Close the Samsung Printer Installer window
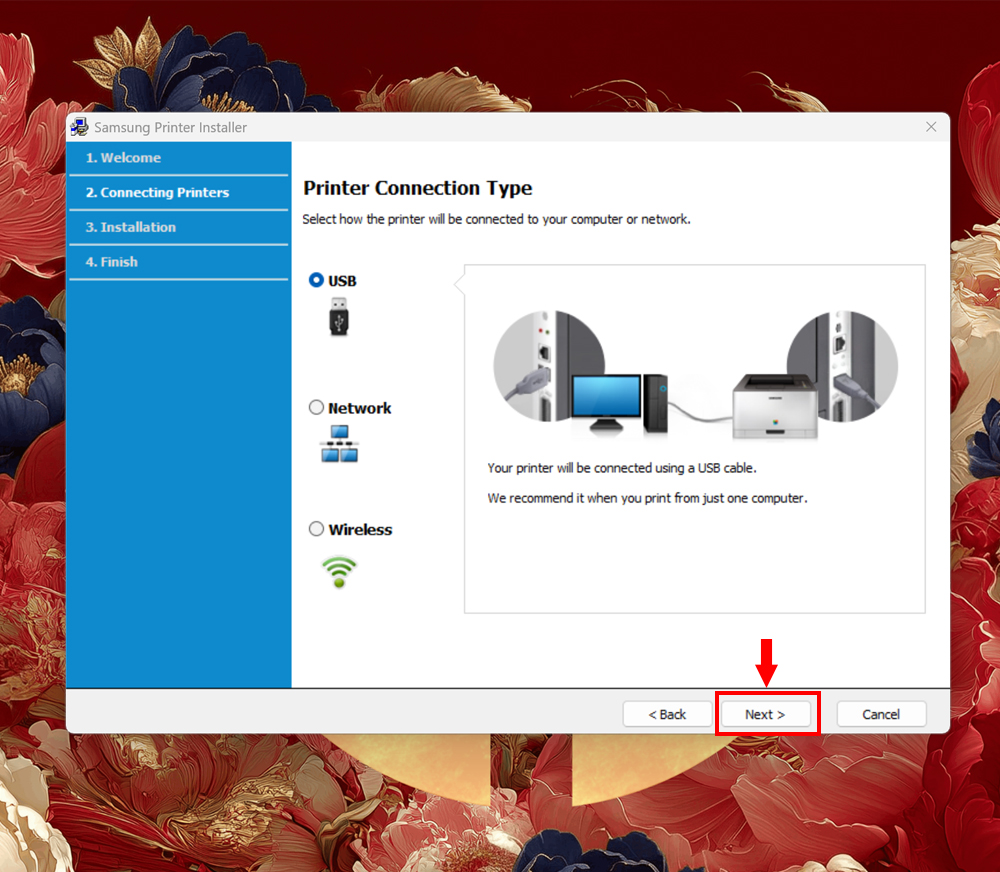This screenshot has height=872, width=1000. (931, 127)
